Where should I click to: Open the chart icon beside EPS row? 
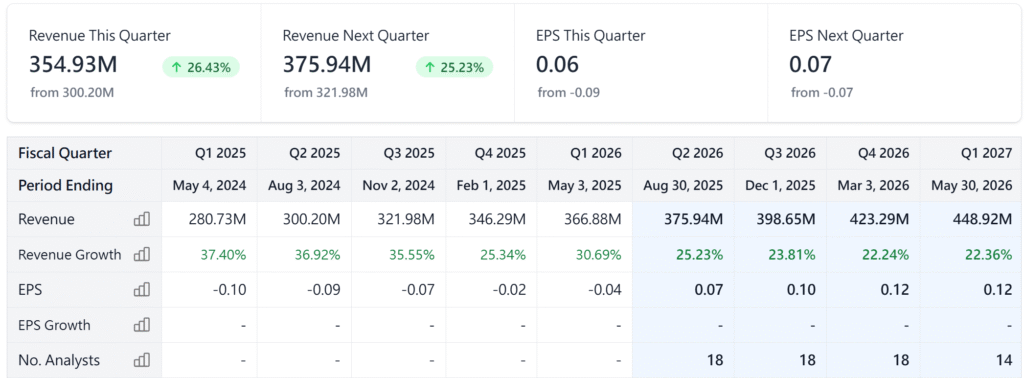(x=142, y=290)
